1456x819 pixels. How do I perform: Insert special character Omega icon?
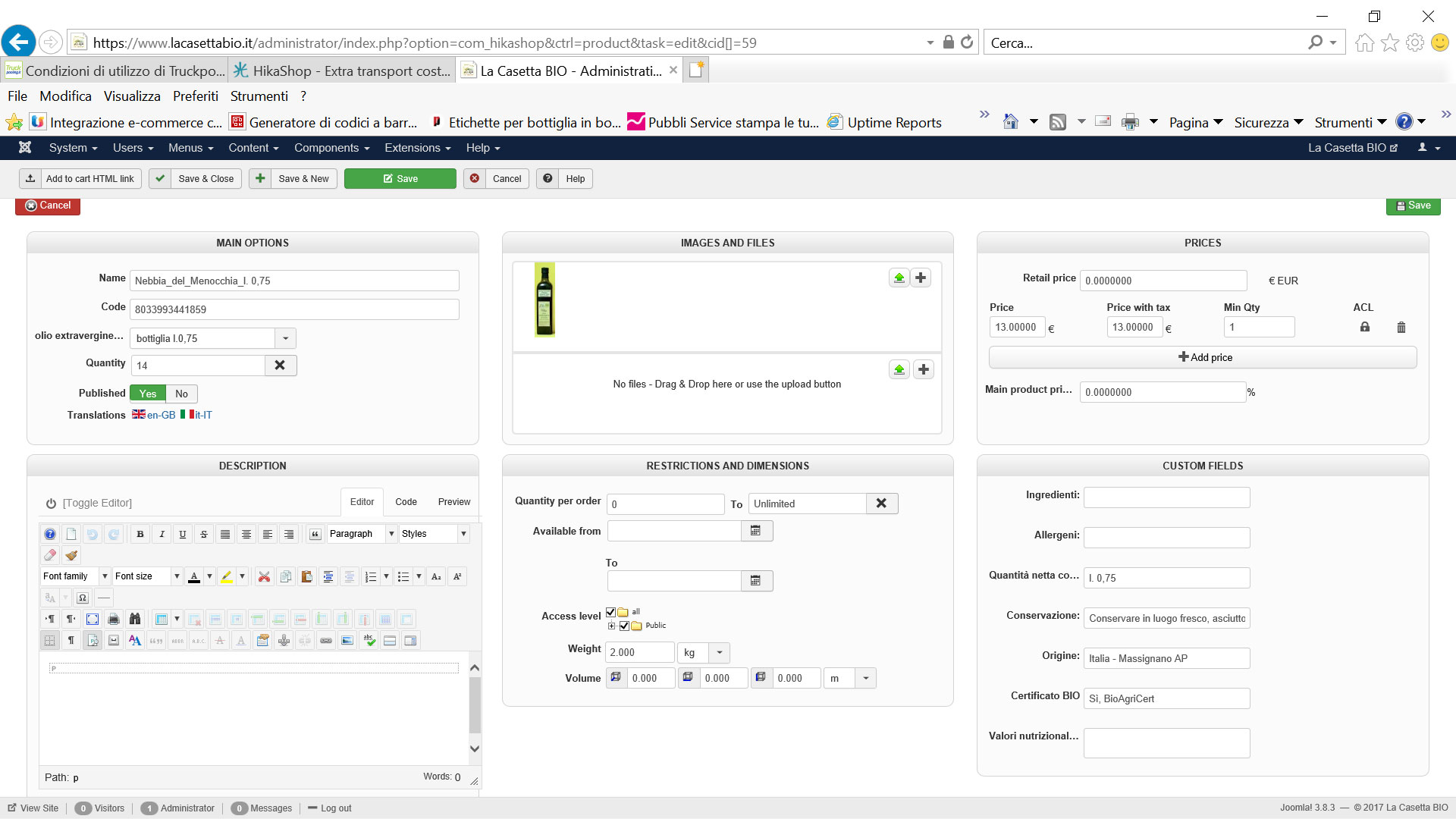pos(83,598)
